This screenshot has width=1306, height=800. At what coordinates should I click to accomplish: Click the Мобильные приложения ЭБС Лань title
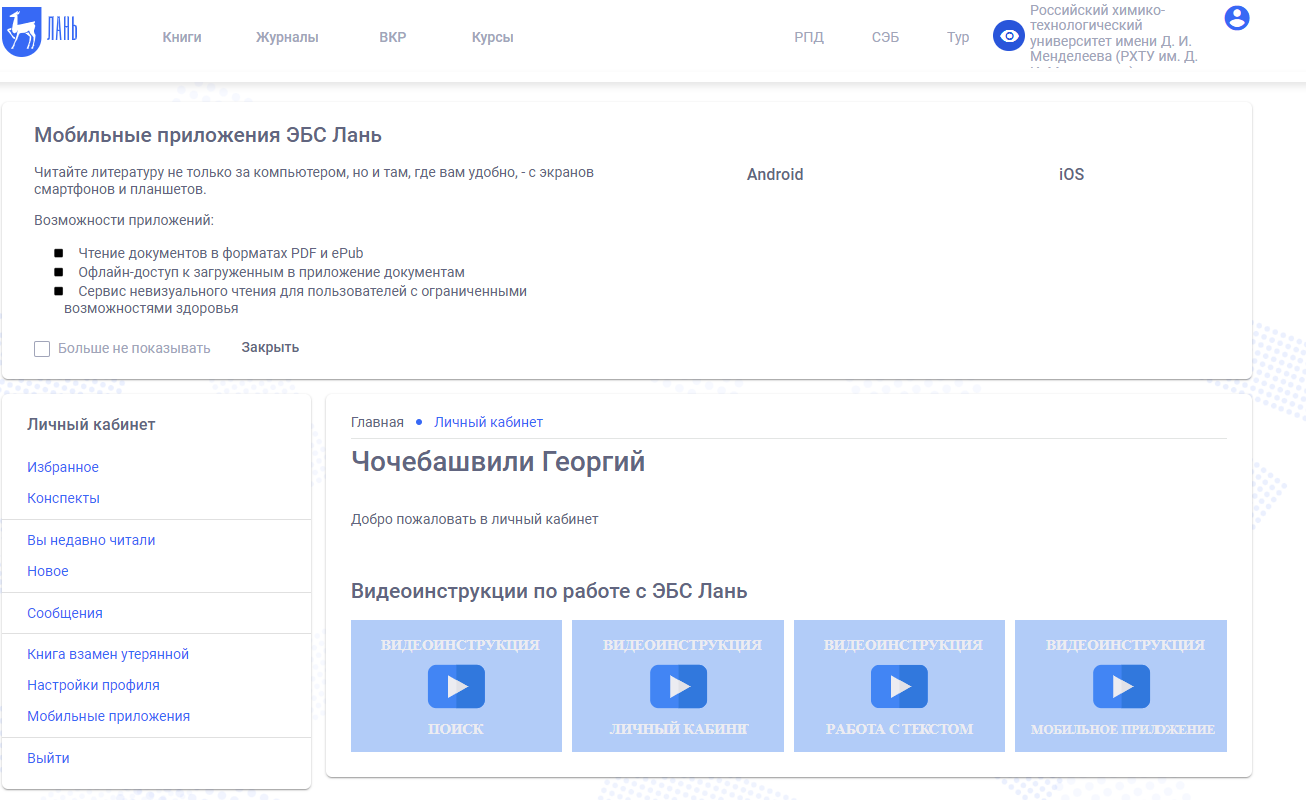coord(208,135)
